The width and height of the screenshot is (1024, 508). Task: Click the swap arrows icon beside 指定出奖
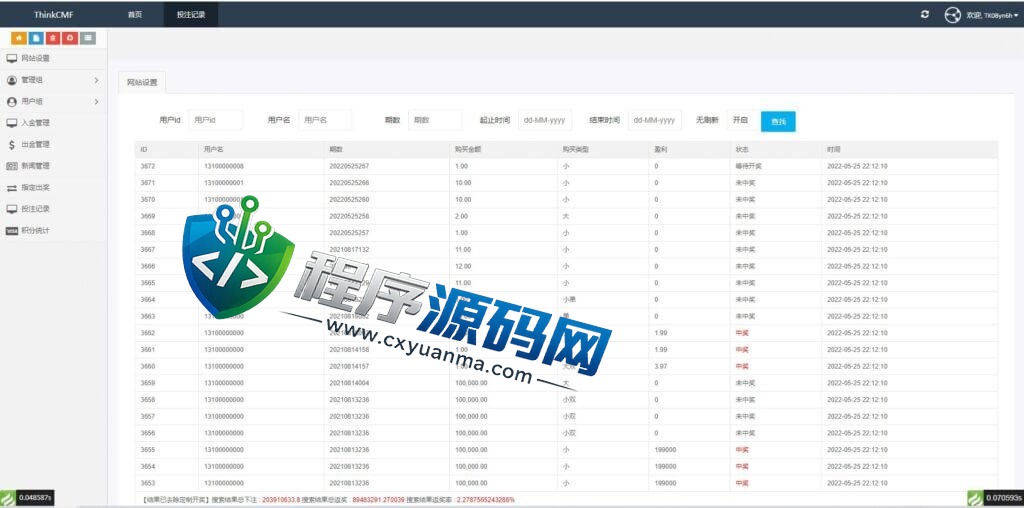pyautogui.click(x=12, y=187)
